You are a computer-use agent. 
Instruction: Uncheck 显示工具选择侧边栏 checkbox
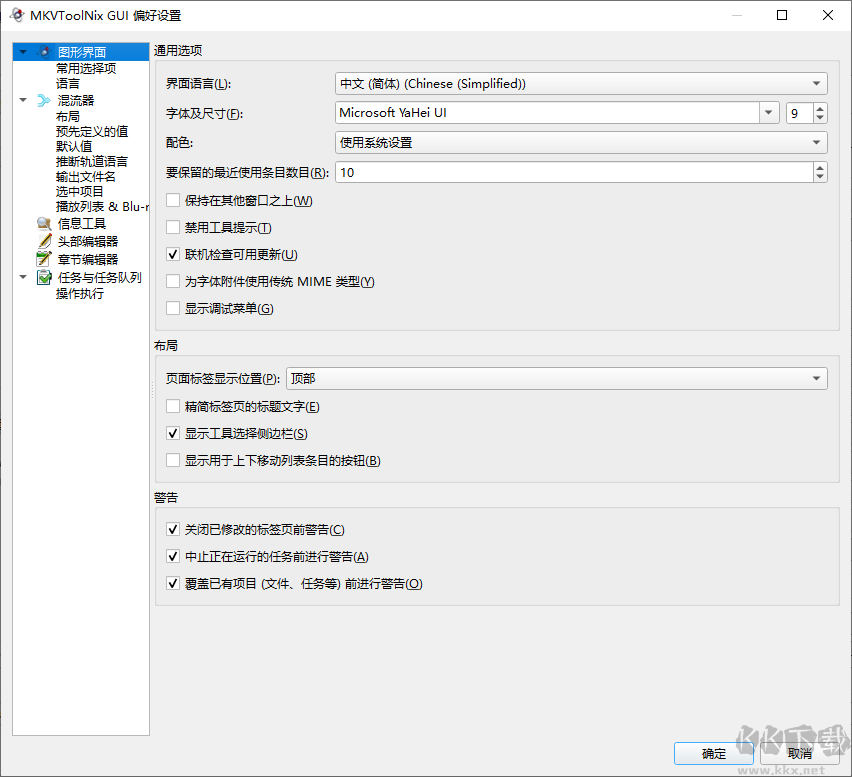(x=173, y=433)
